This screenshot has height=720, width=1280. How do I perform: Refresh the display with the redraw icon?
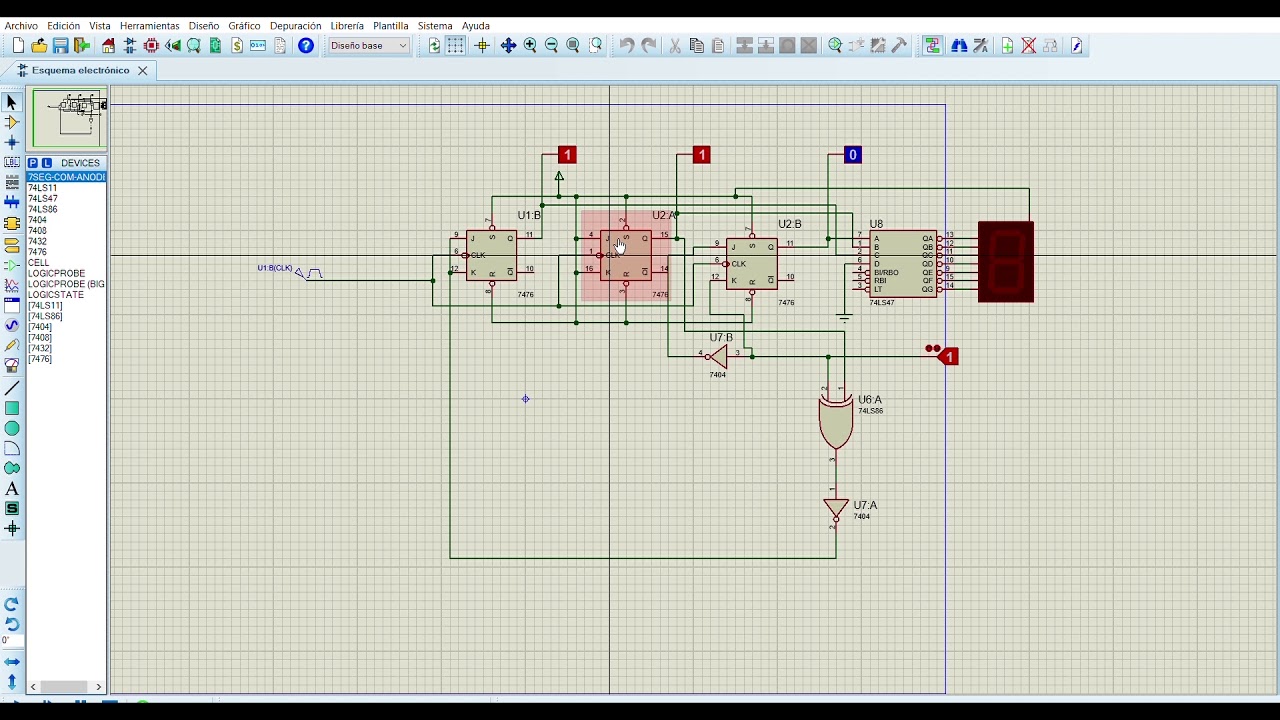(434, 45)
